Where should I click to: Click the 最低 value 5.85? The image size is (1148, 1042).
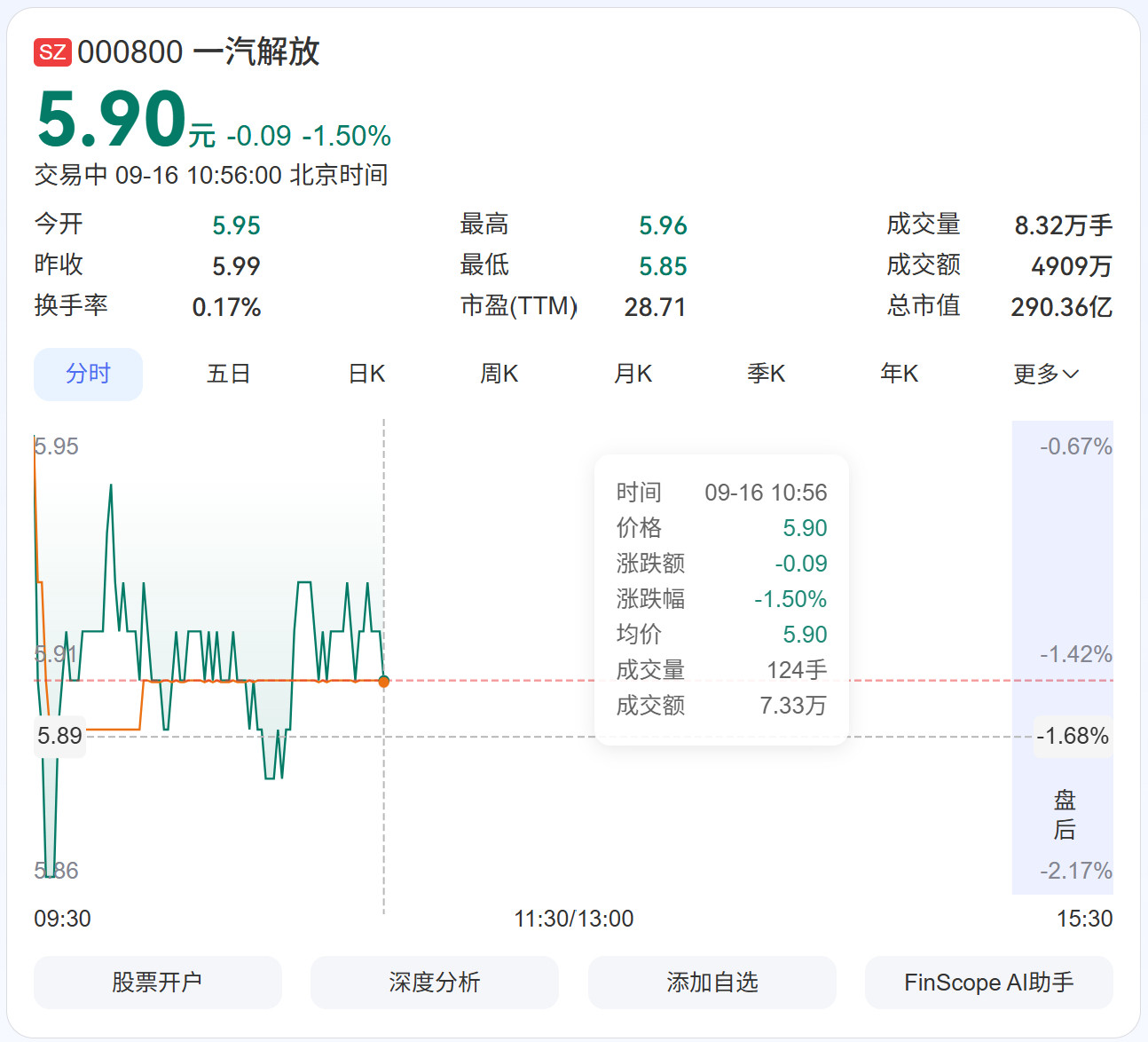click(663, 266)
